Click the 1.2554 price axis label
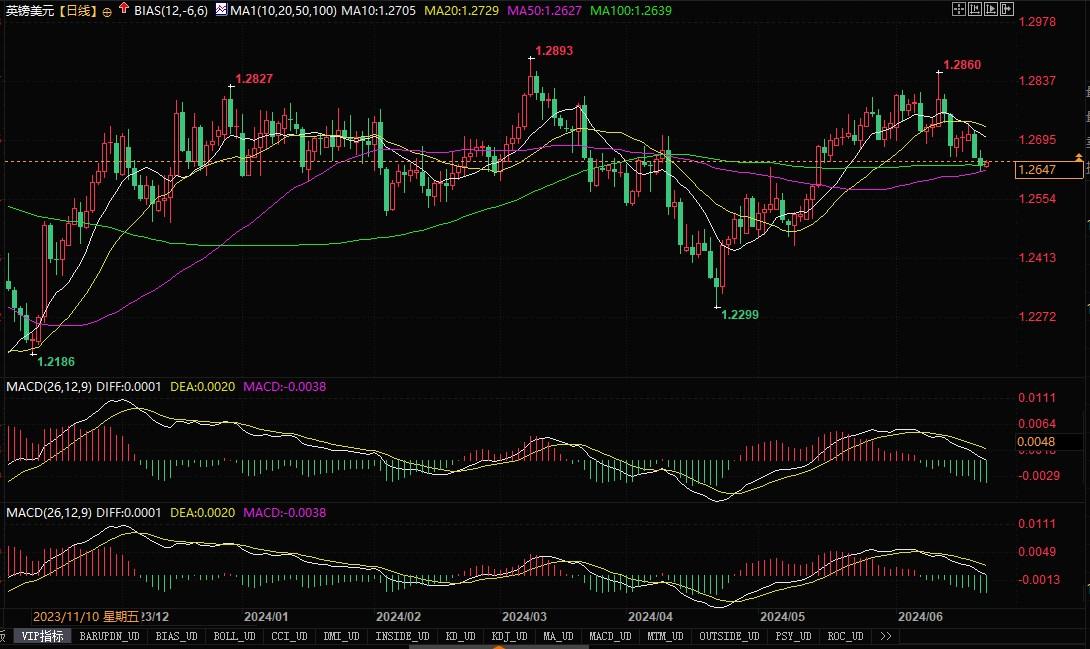 coord(1036,199)
